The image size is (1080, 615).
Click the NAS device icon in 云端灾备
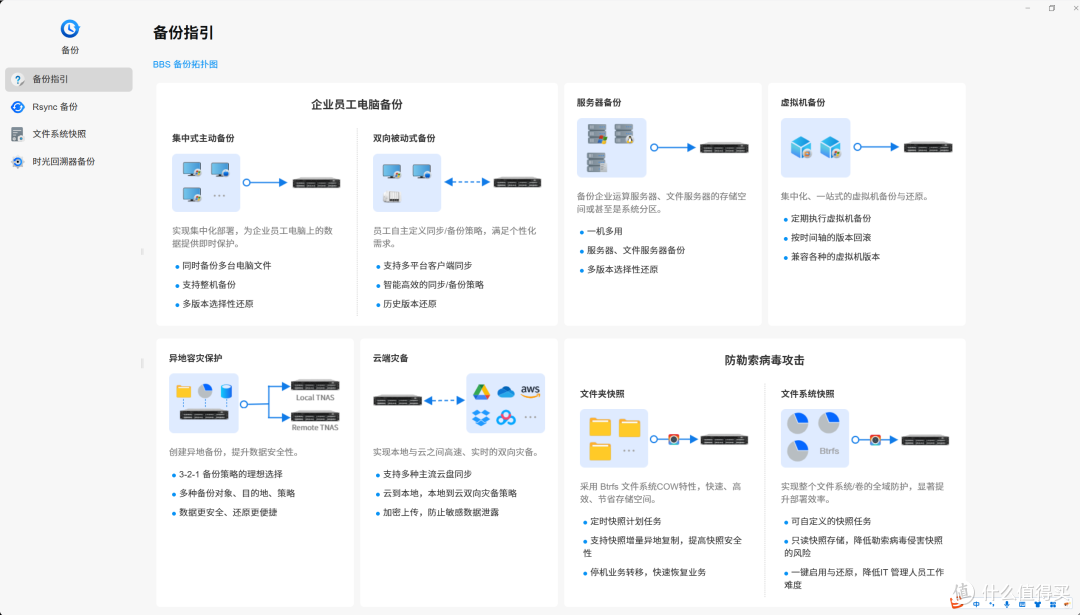click(397, 400)
